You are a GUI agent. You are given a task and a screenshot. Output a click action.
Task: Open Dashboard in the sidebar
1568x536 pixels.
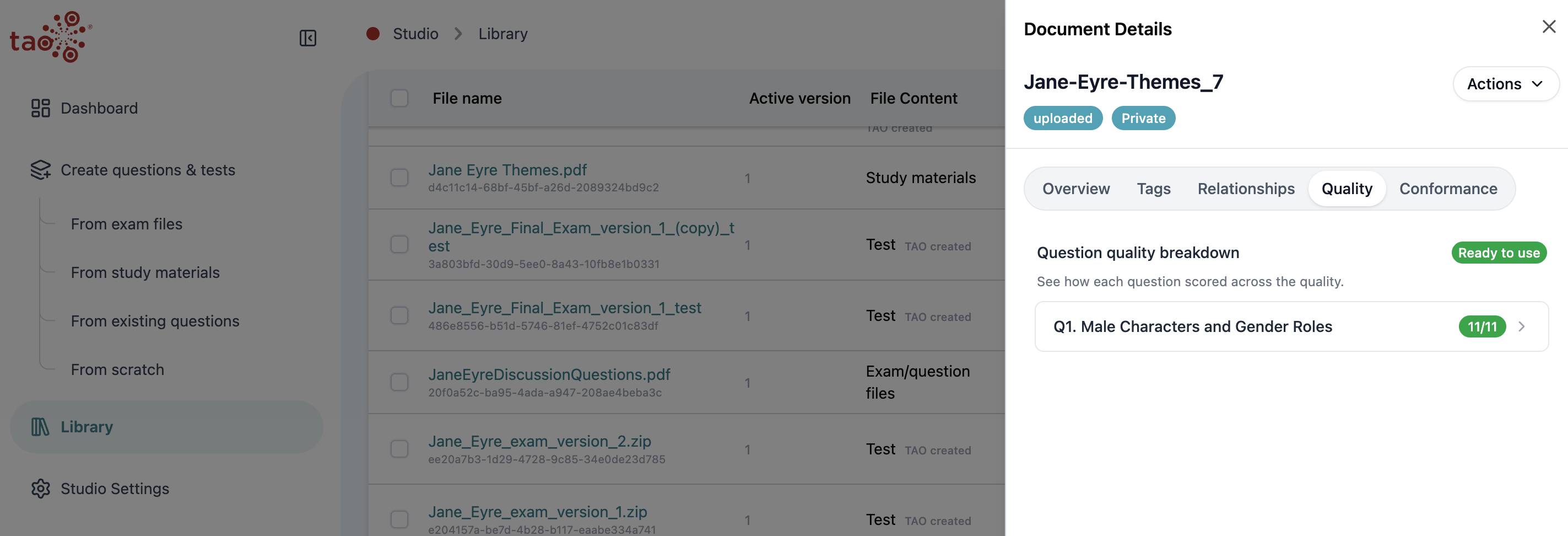pos(99,108)
